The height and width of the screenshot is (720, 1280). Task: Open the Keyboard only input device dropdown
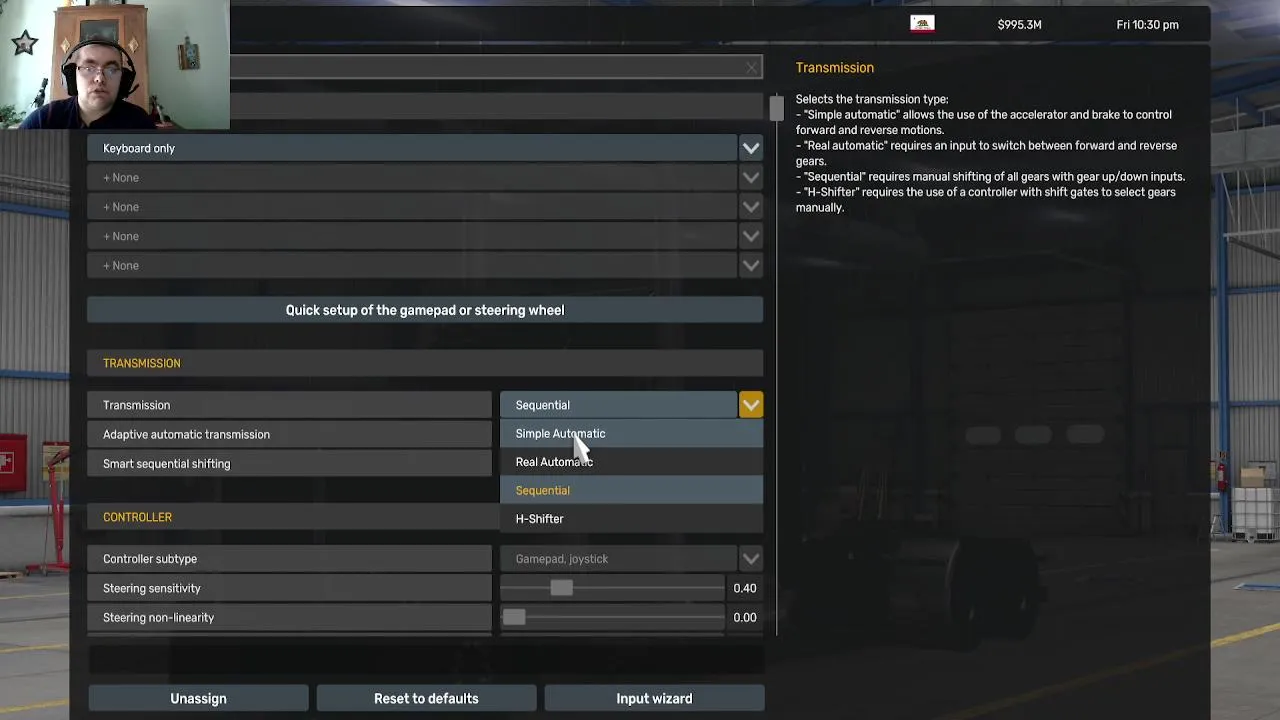[751, 148]
